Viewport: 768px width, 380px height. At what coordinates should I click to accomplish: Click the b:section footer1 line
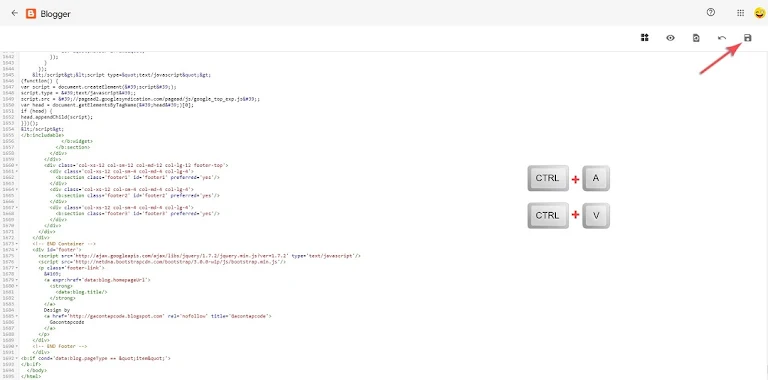(137, 177)
